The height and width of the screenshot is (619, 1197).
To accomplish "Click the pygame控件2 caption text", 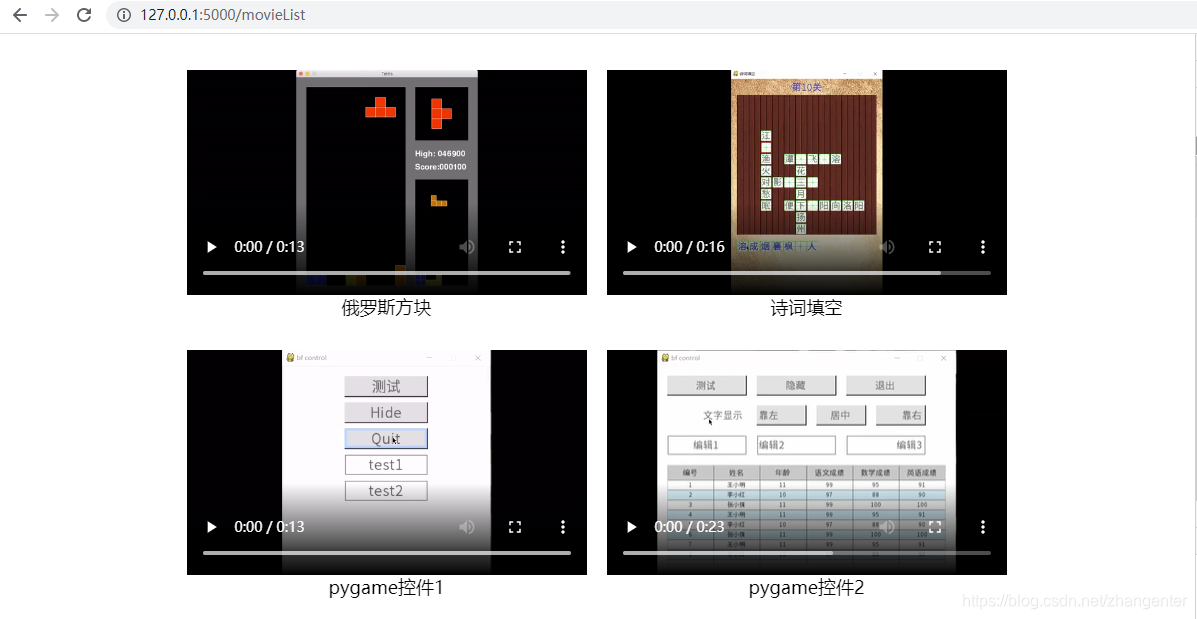I will (x=806, y=588).
